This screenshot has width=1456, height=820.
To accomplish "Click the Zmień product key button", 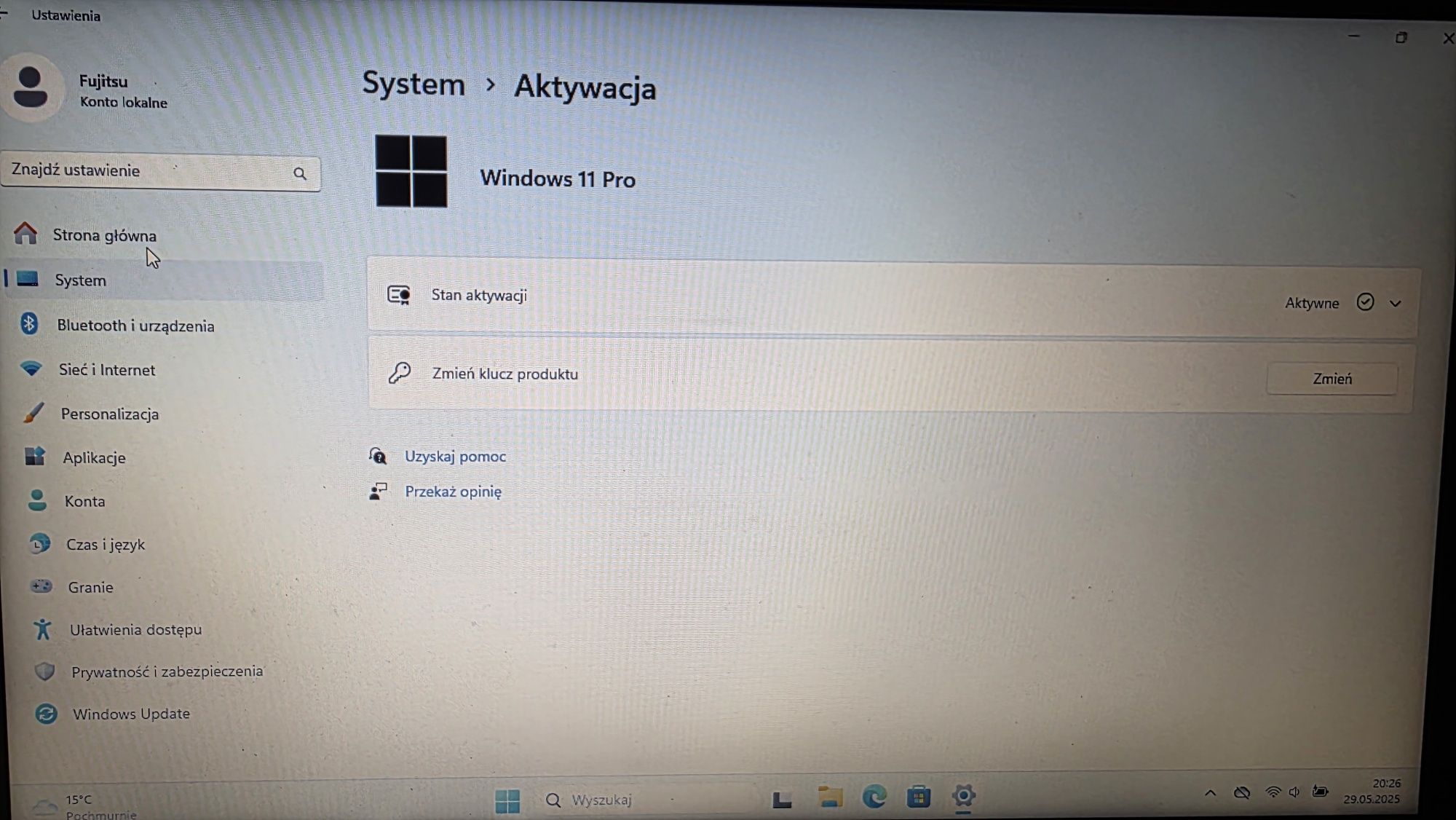I will [x=1332, y=379].
